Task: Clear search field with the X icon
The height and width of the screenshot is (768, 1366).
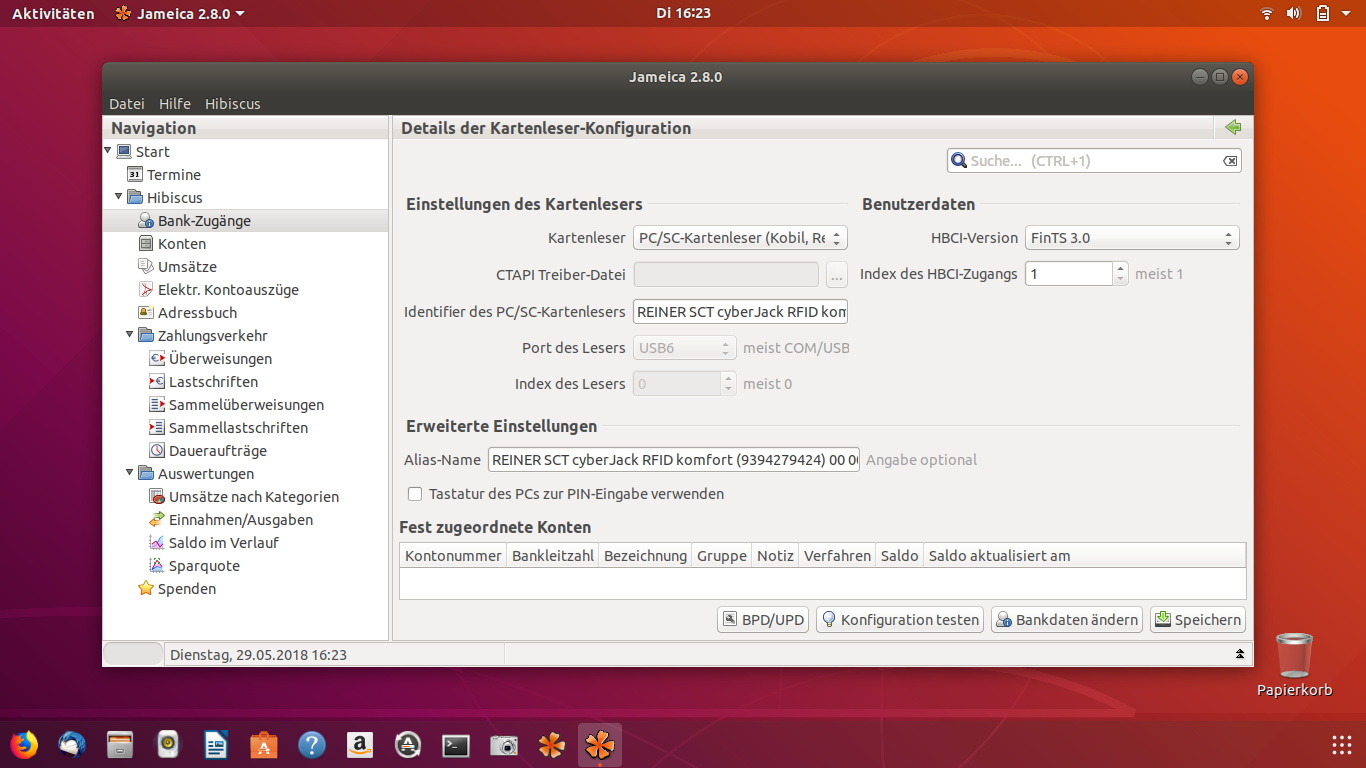Action: [1230, 161]
